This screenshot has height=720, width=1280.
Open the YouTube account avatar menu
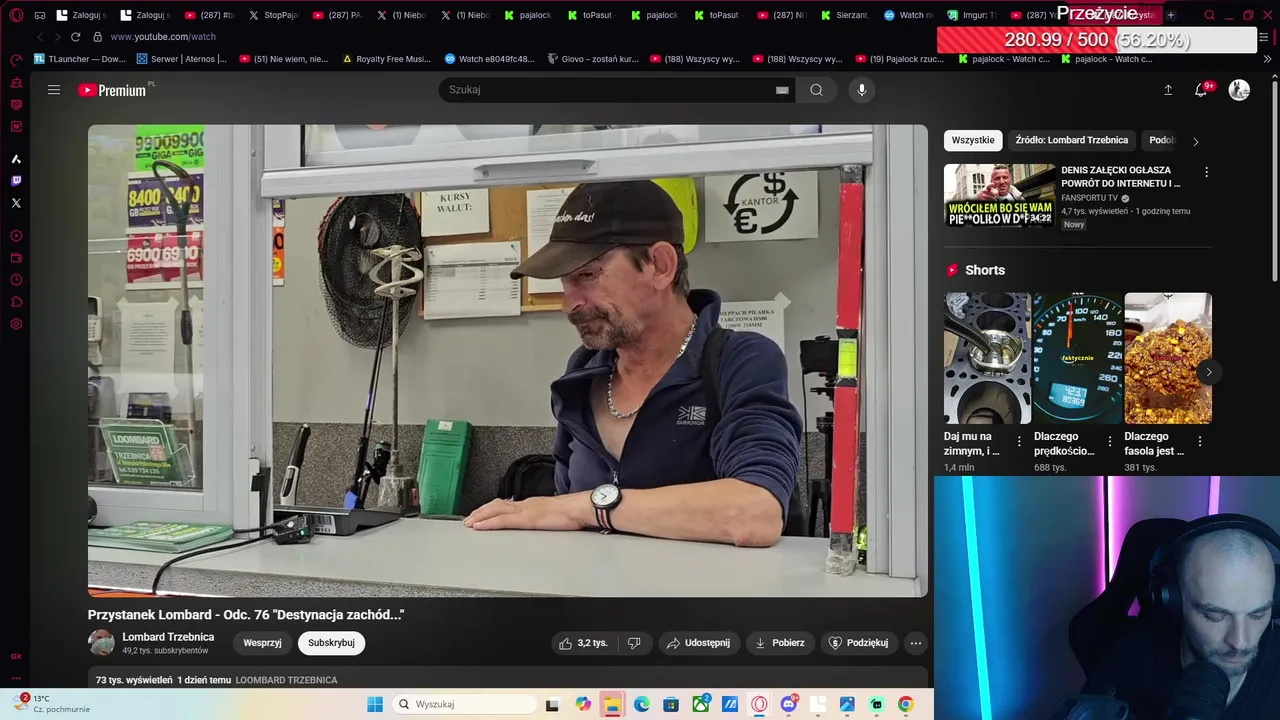pyautogui.click(x=1239, y=90)
